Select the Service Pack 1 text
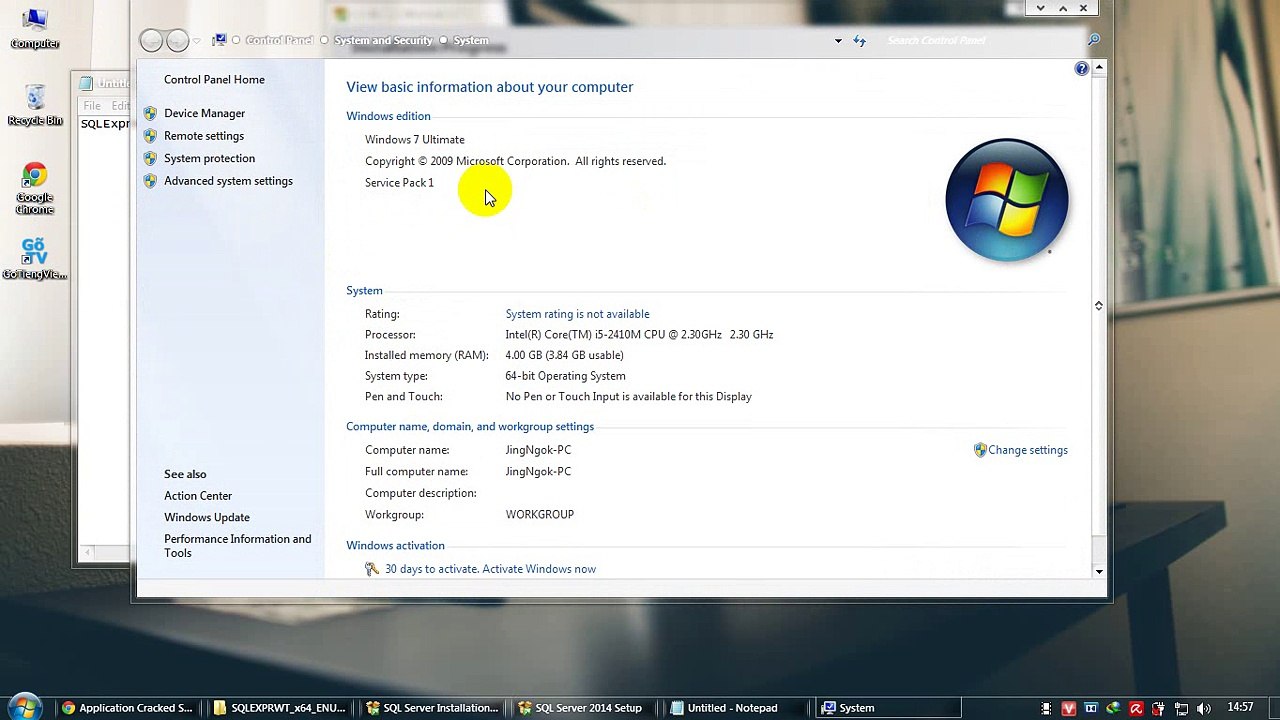The width and height of the screenshot is (1280, 720). 399,183
